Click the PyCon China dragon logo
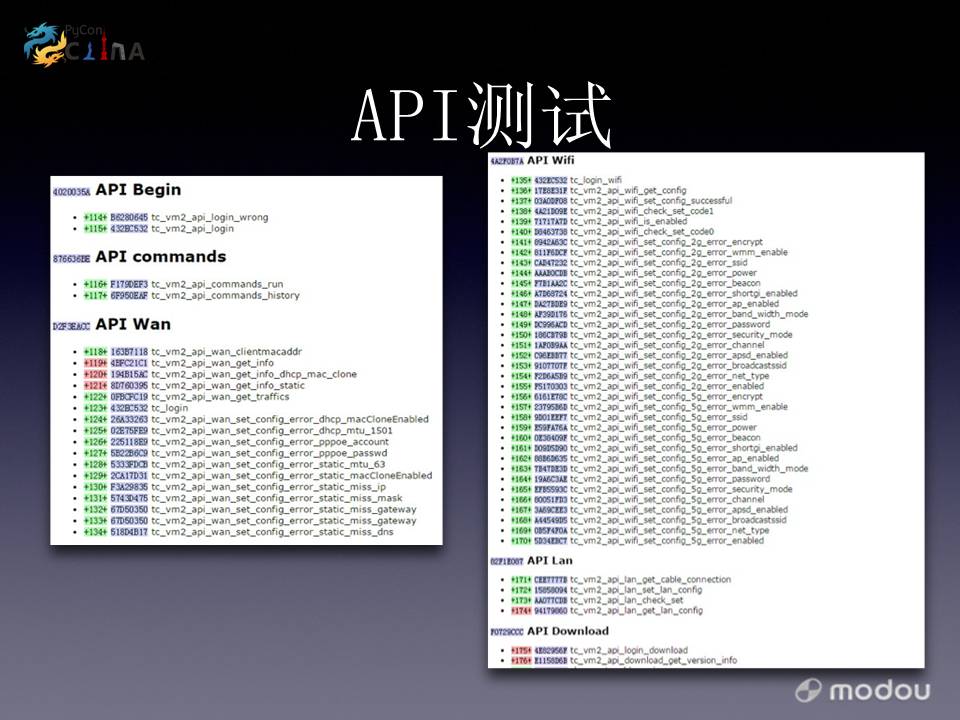Viewport: 960px width, 720px height. click(83, 45)
